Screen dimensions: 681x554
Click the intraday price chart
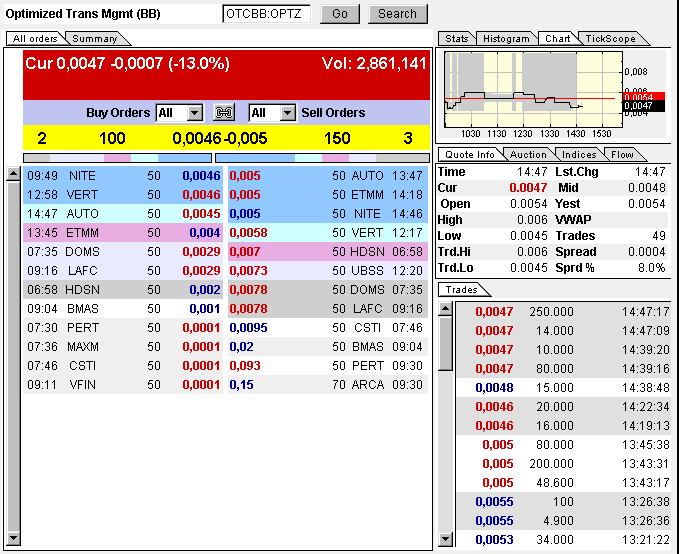point(533,89)
